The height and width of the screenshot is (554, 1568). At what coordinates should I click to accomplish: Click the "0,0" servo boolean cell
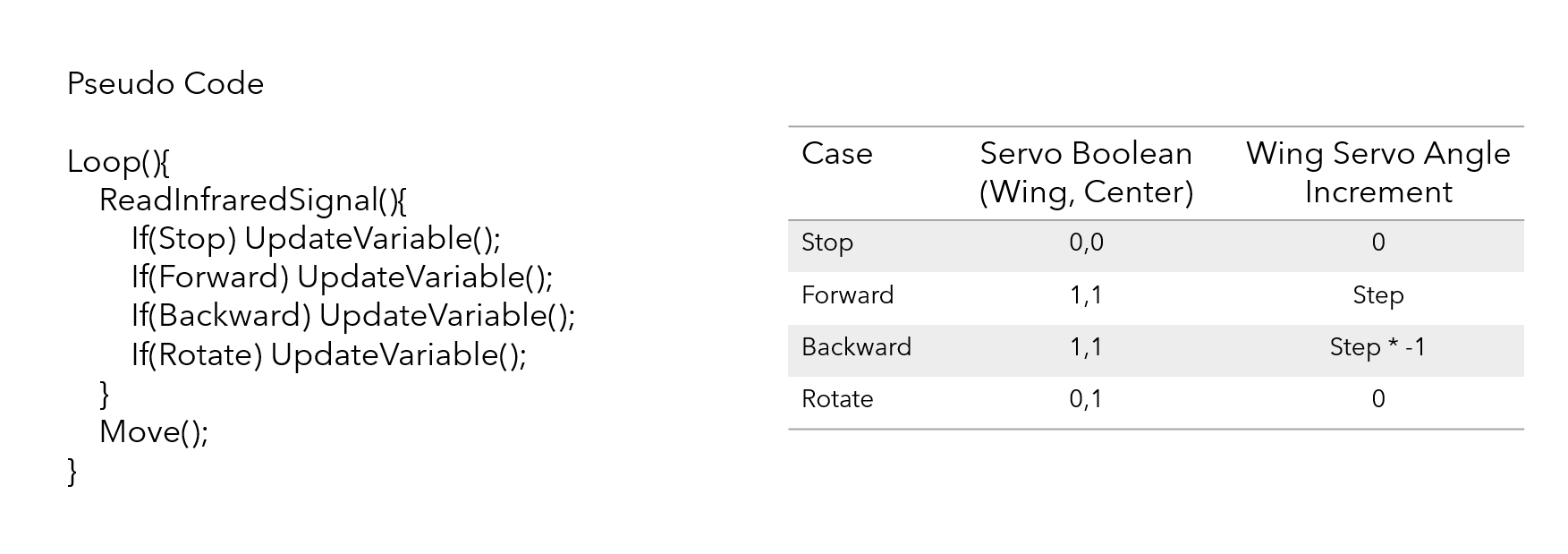[1086, 243]
